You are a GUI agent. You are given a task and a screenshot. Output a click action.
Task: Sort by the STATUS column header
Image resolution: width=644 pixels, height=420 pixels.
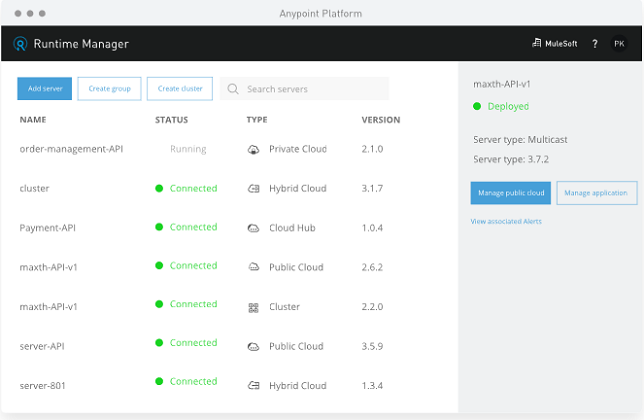pos(171,120)
